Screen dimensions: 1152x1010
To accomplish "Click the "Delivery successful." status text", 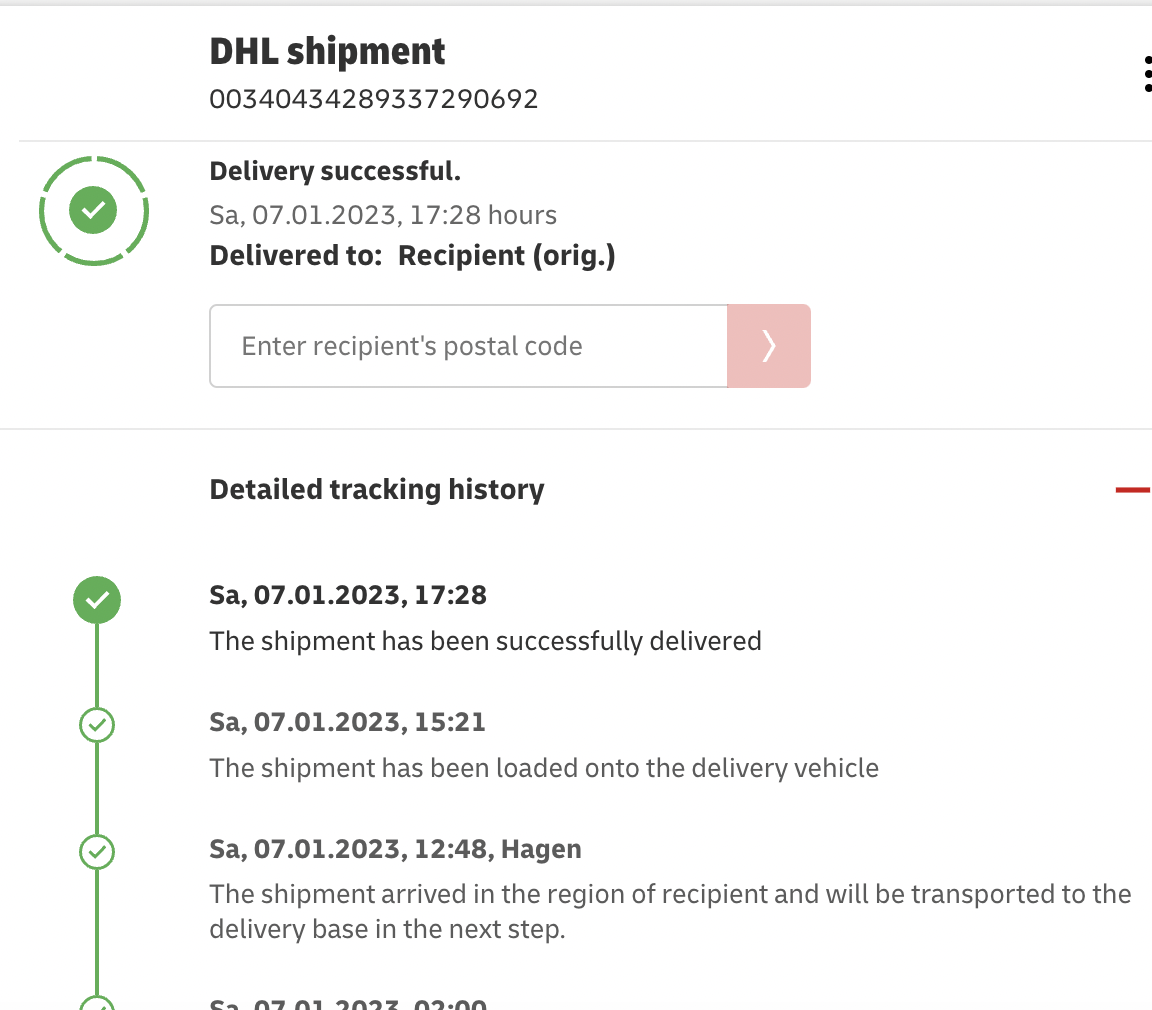I will (335, 171).
